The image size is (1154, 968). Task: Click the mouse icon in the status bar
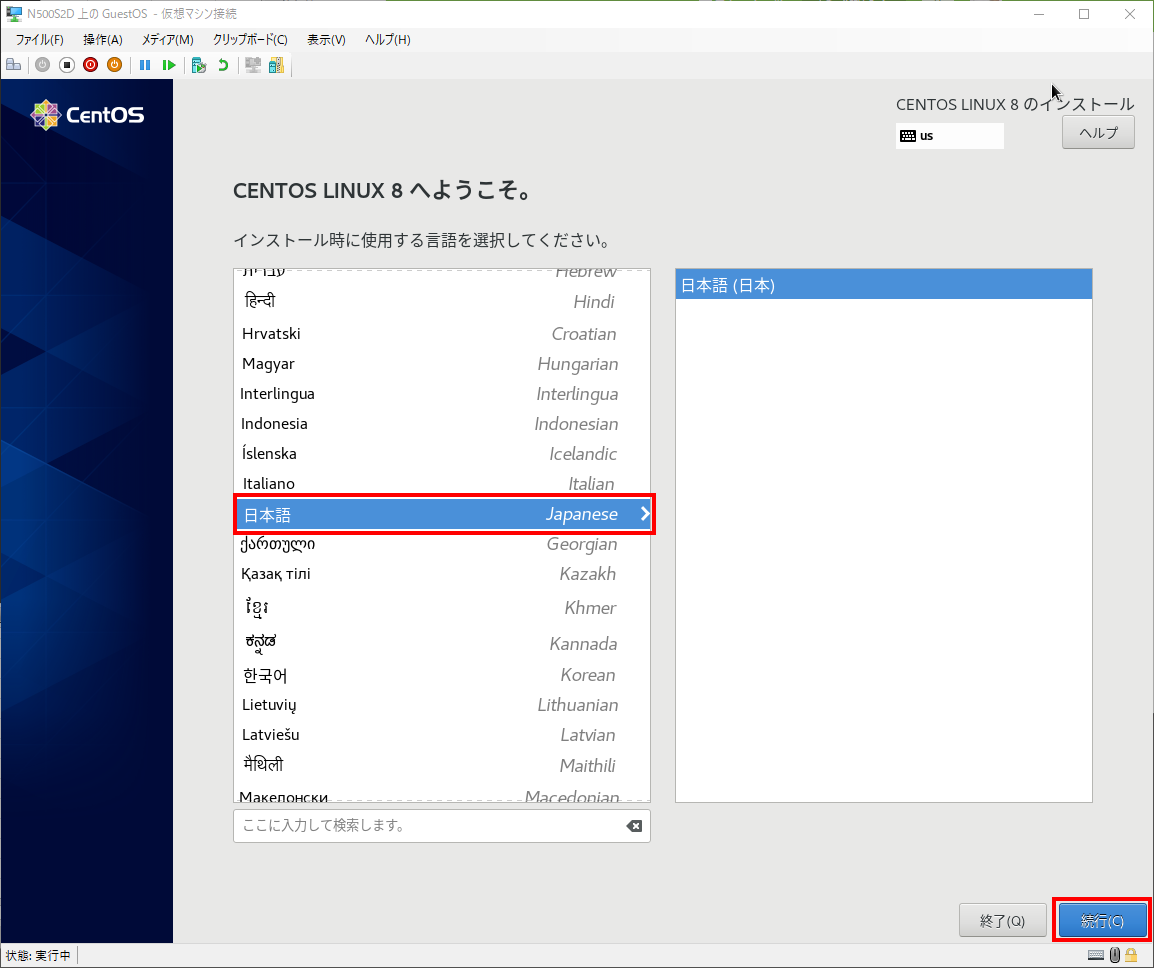click(x=1114, y=956)
